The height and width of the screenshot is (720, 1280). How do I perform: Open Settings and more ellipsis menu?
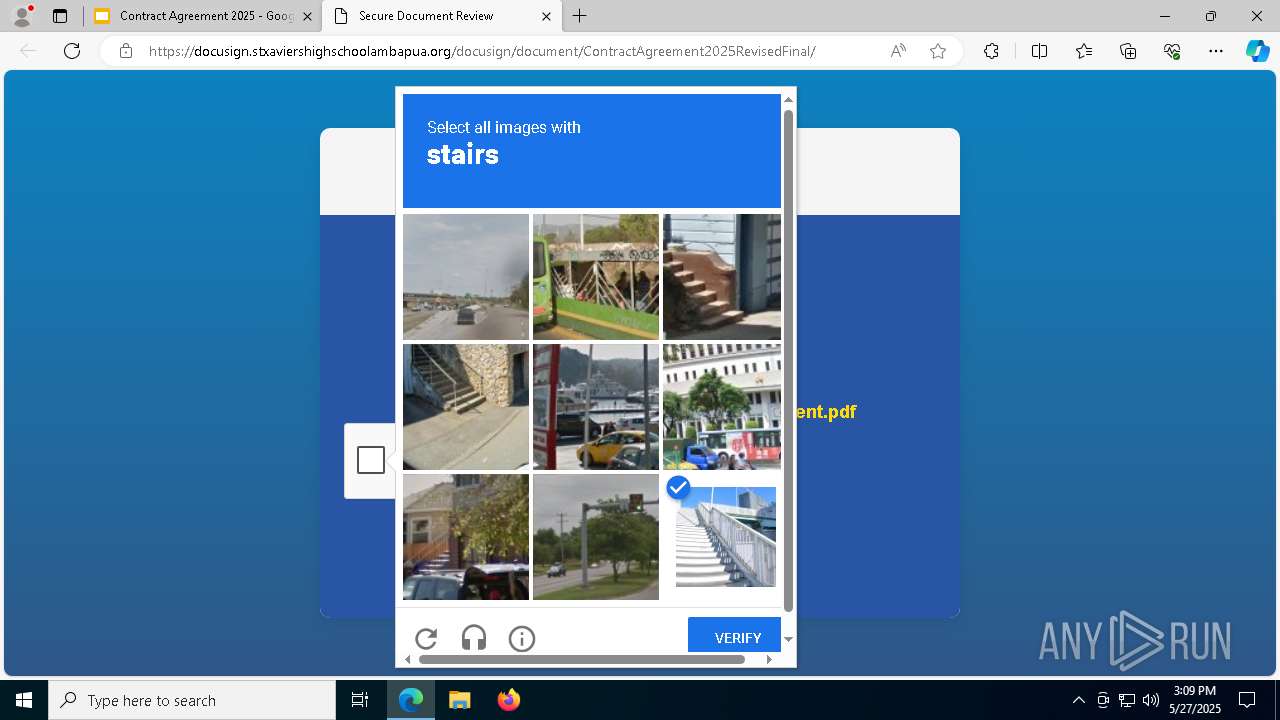tap(1216, 51)
